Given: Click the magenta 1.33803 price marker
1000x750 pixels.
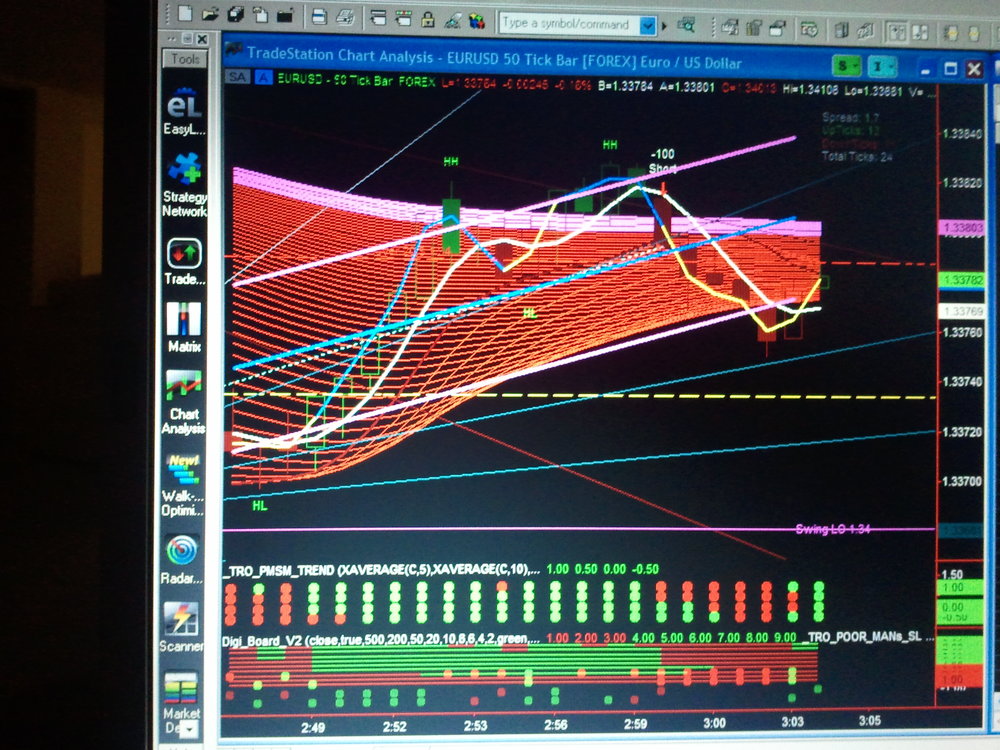Looking at the screenshot, I should tap(960, 228).
